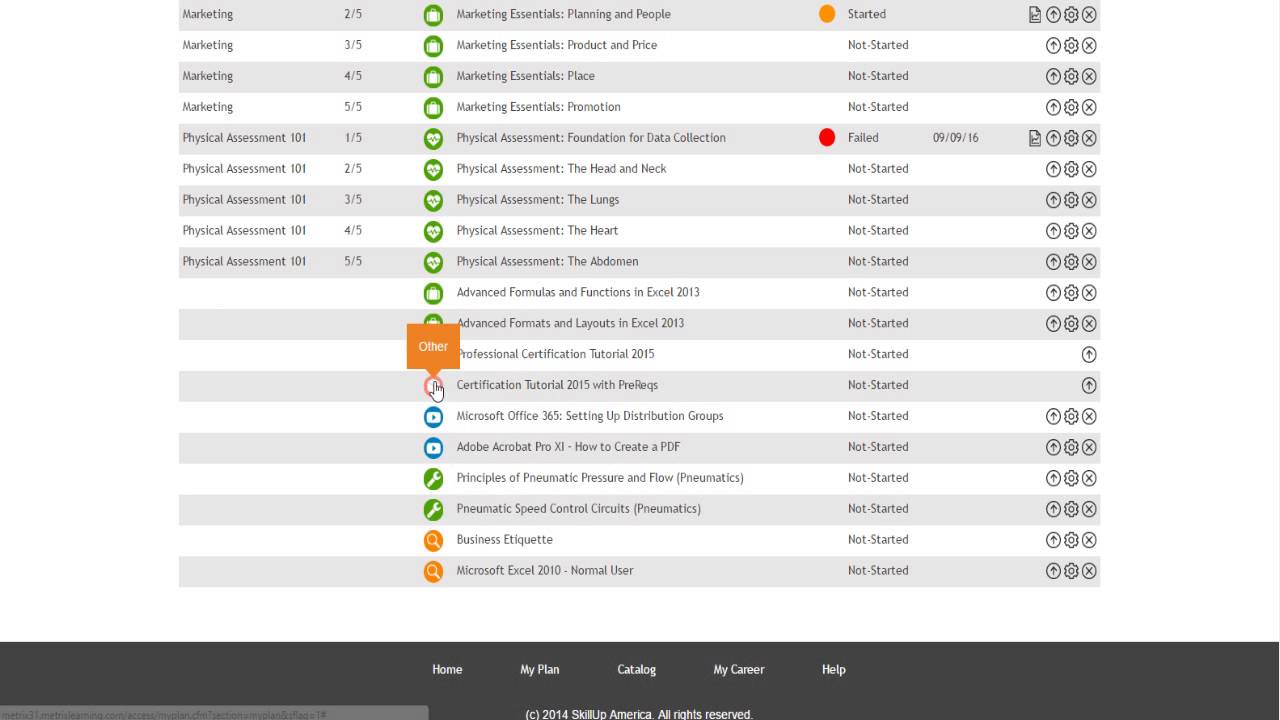Open Marketing Essentials: Product and Price course
The image size is (1280, 720).
557,45
